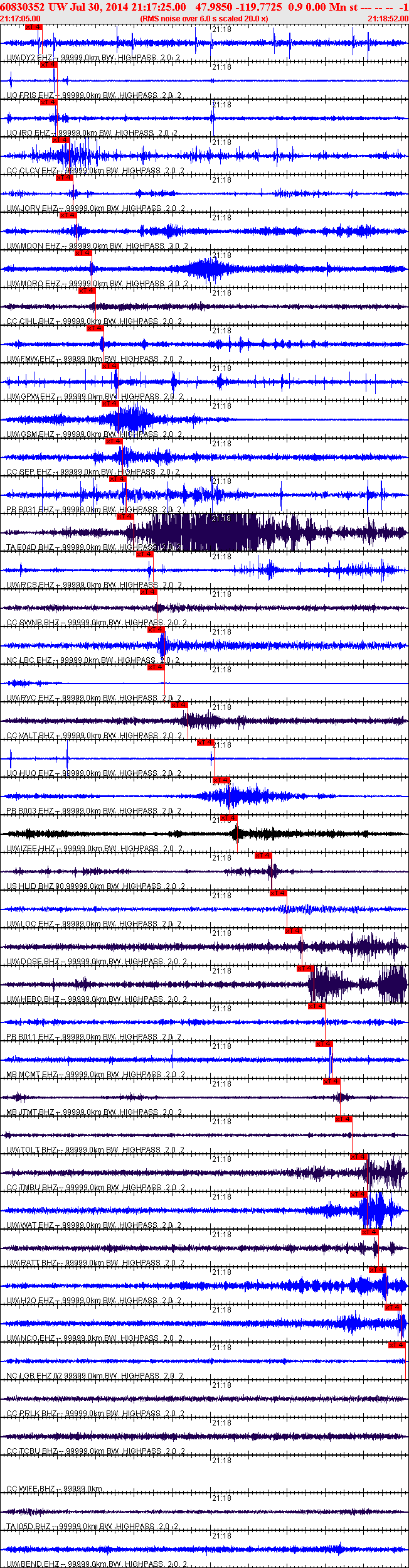Viewport: 409px width, 1568px height.
Task: Select the red pick flag on UW WAT trace
Action: [x=359, y=1195]
